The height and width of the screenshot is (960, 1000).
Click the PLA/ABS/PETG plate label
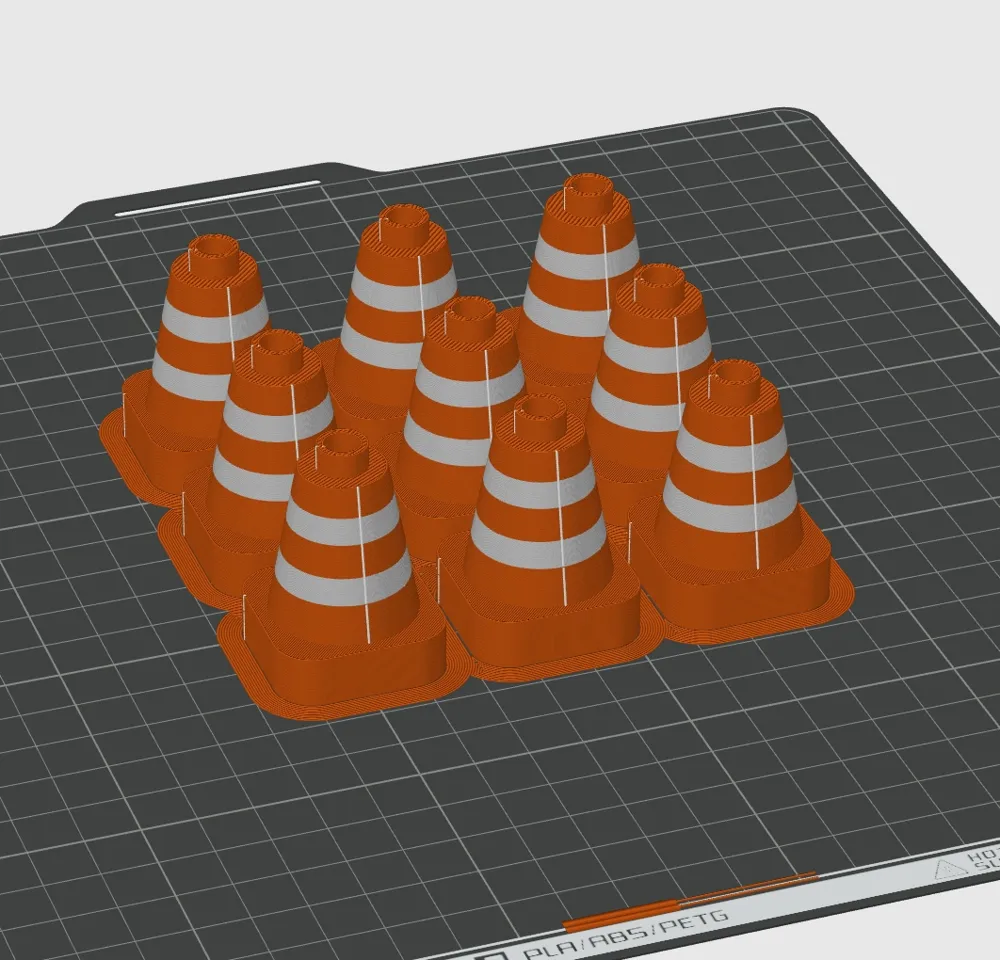627,934
